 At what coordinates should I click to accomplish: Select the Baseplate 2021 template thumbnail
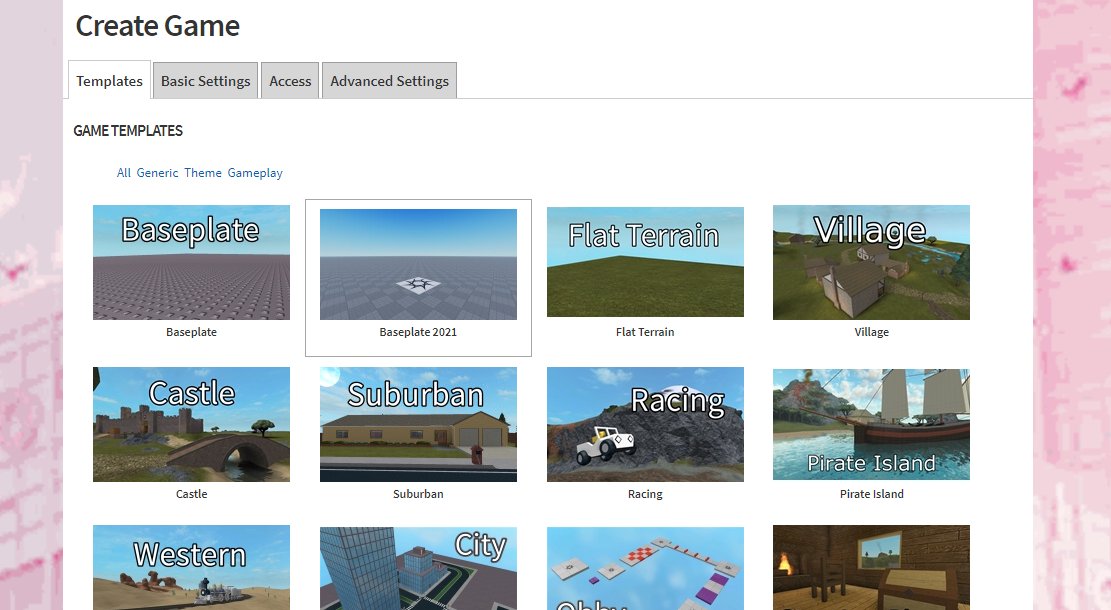coord(418,264)
